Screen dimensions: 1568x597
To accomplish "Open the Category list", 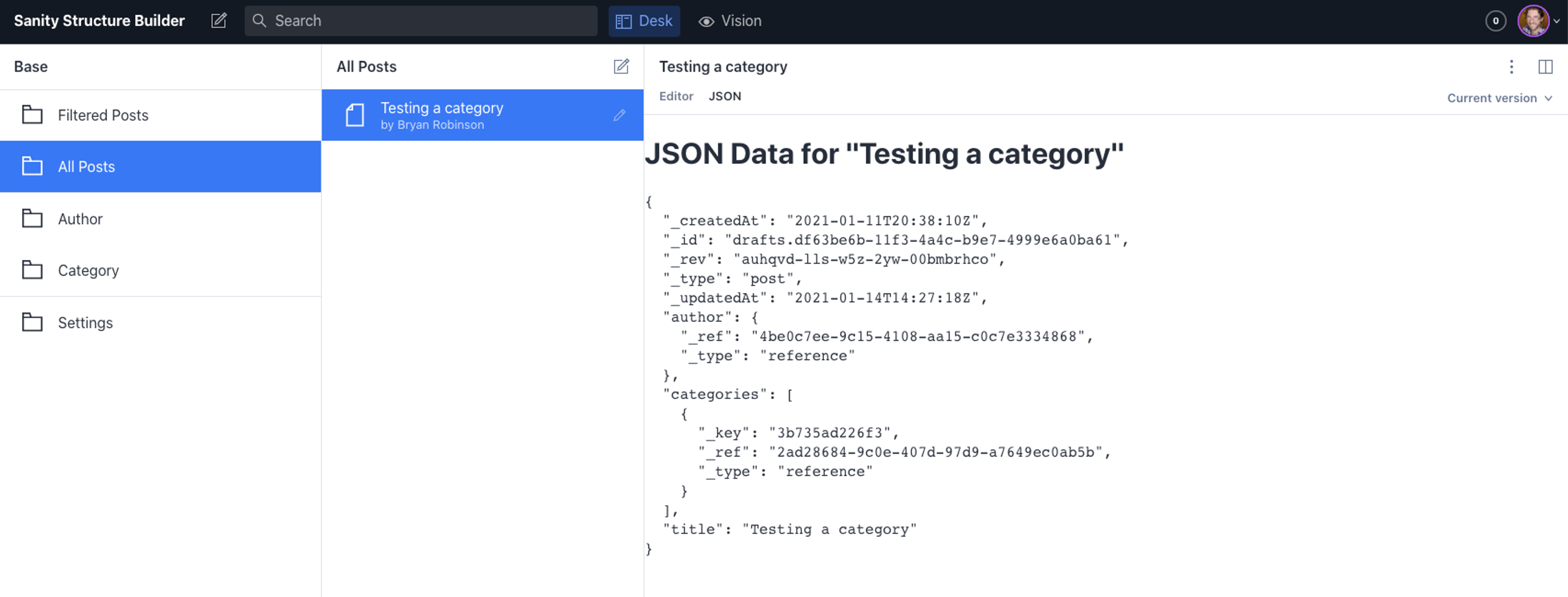I will [x=88, y=270].
